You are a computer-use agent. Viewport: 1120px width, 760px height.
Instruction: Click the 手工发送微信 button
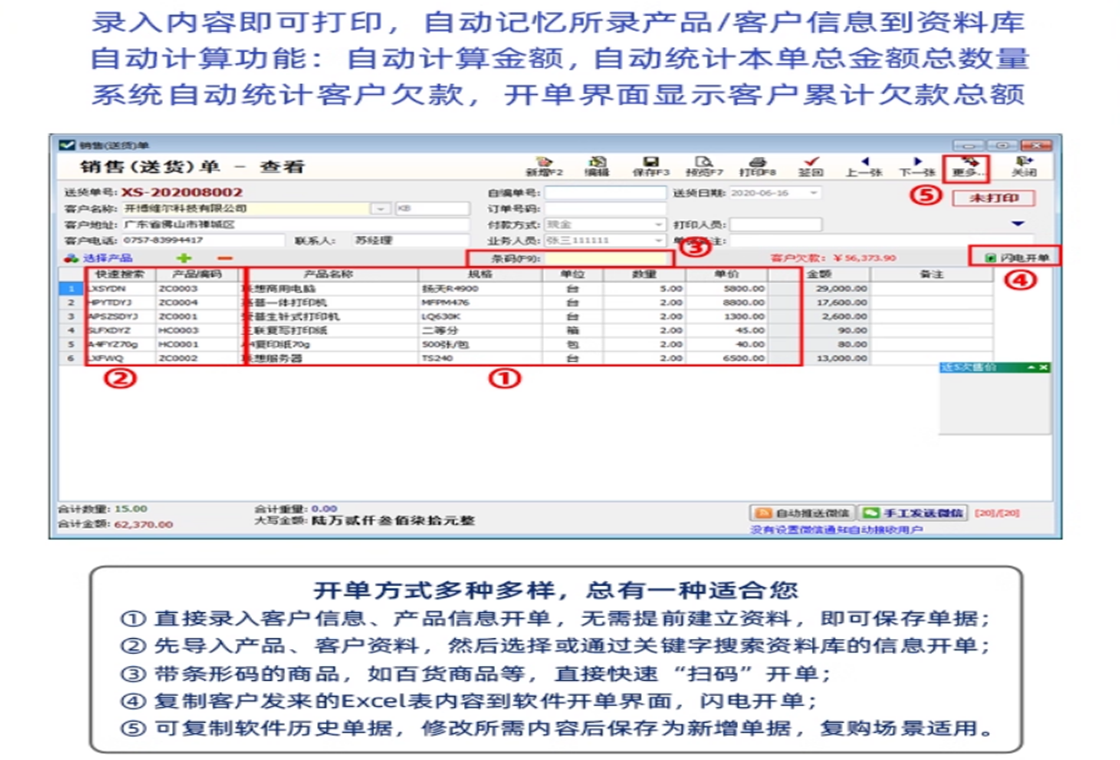pos(912,513)
